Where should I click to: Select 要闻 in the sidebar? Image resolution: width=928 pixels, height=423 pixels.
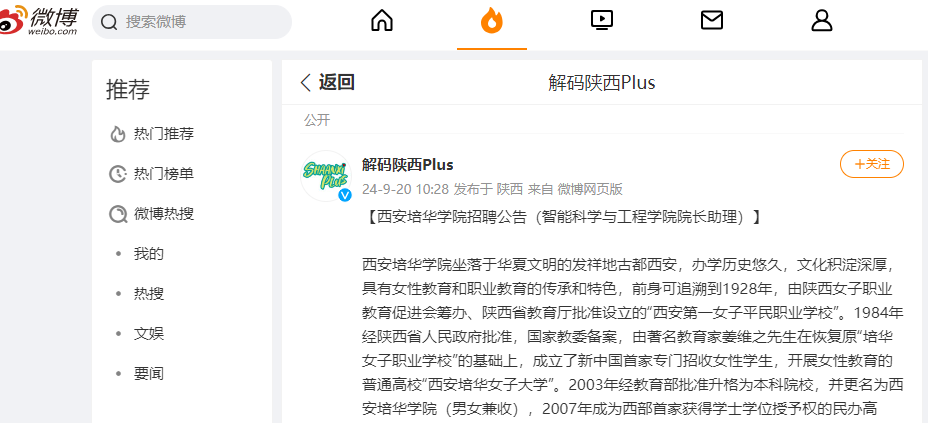149,373
